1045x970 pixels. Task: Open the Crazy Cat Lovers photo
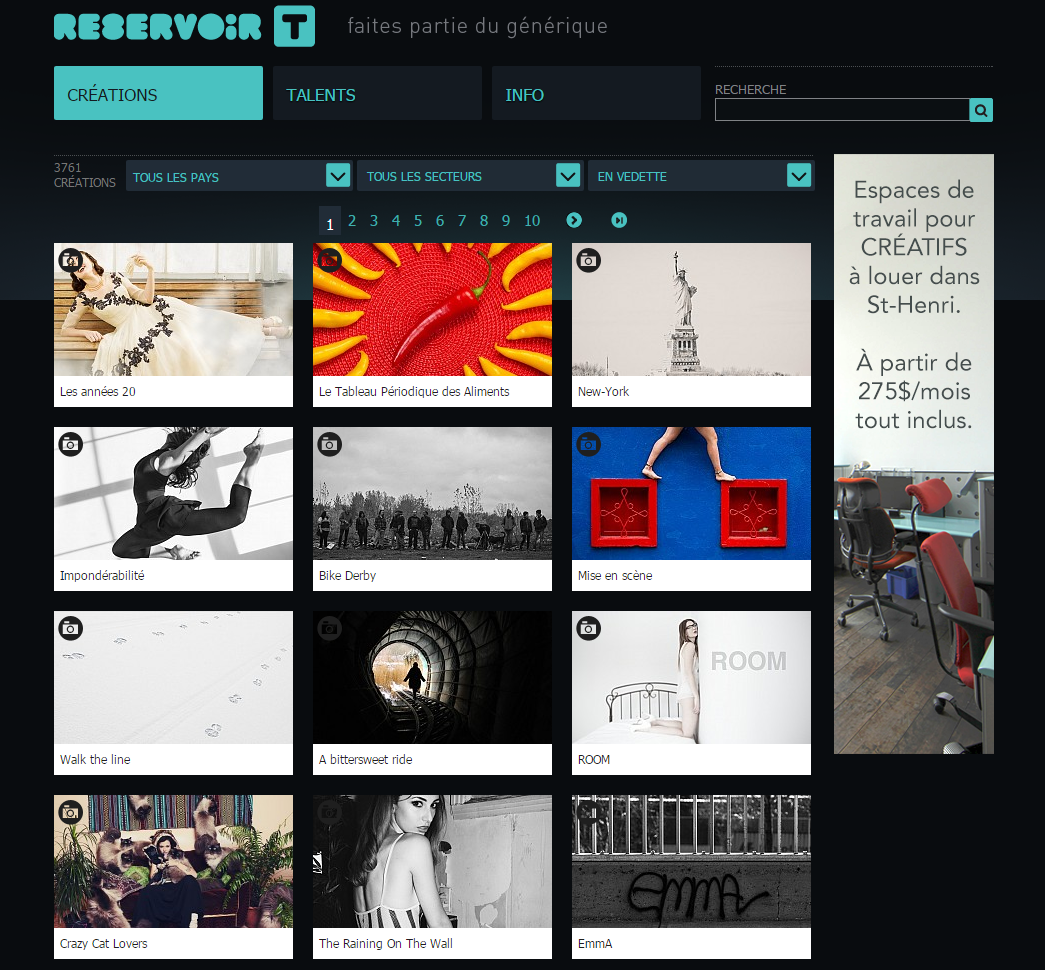pos(173,861)
